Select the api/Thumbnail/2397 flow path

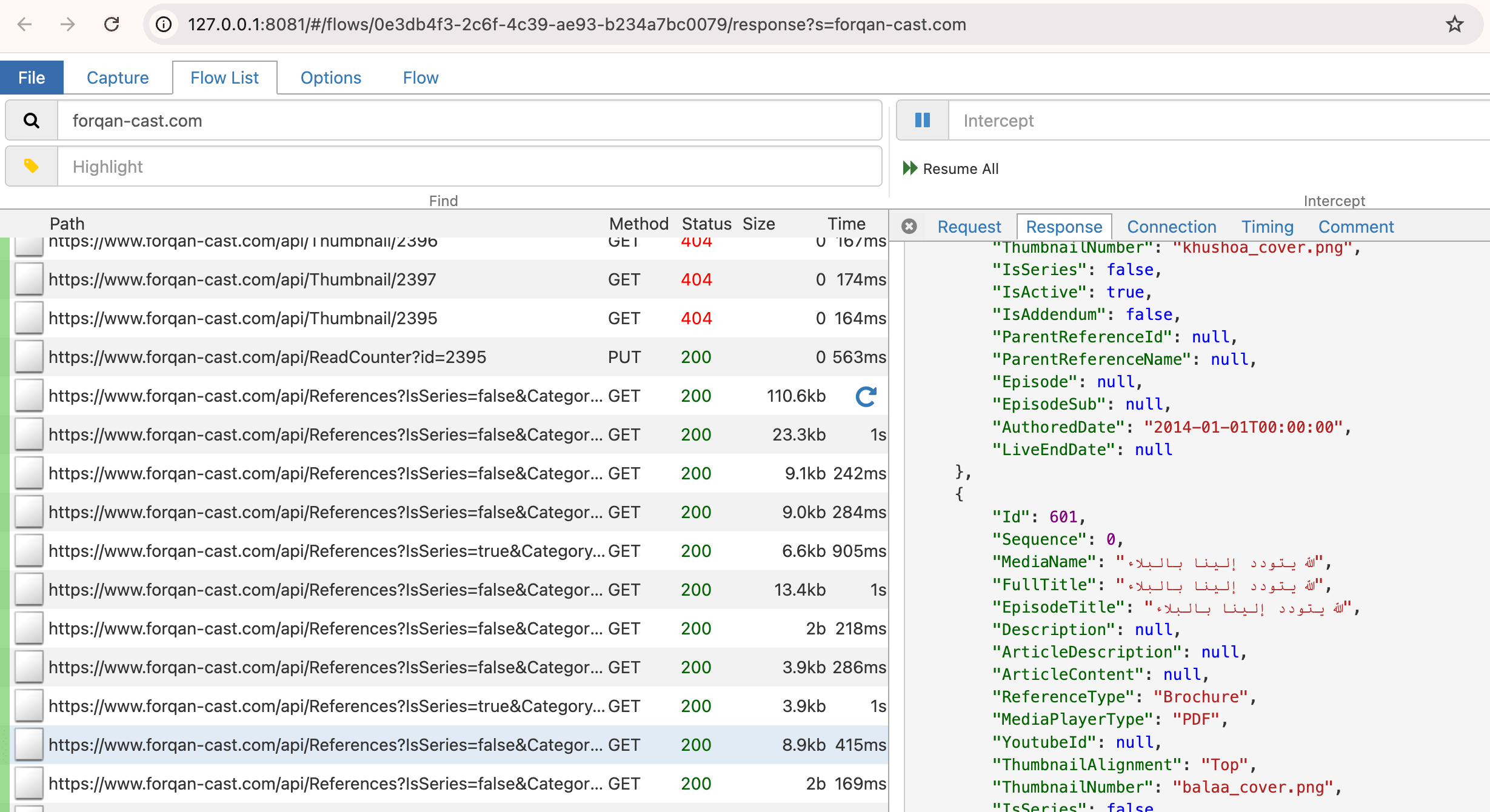(242, 279)
